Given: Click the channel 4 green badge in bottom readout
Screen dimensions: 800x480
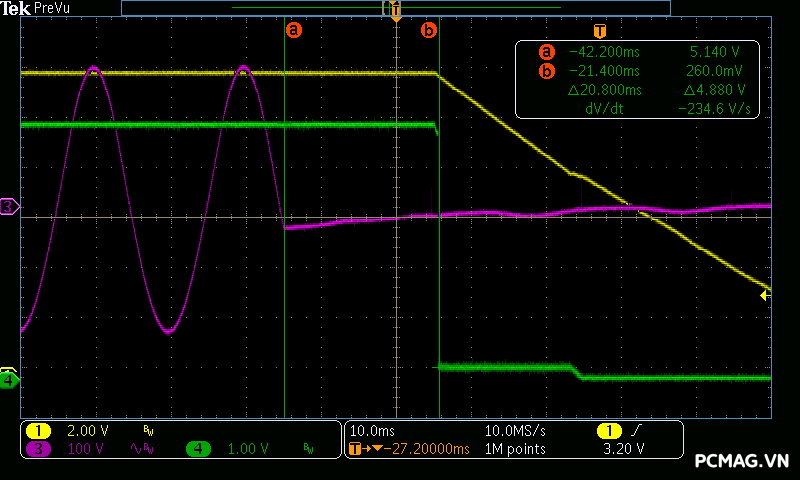Looking at the screenshot, I should coord(198,449).
